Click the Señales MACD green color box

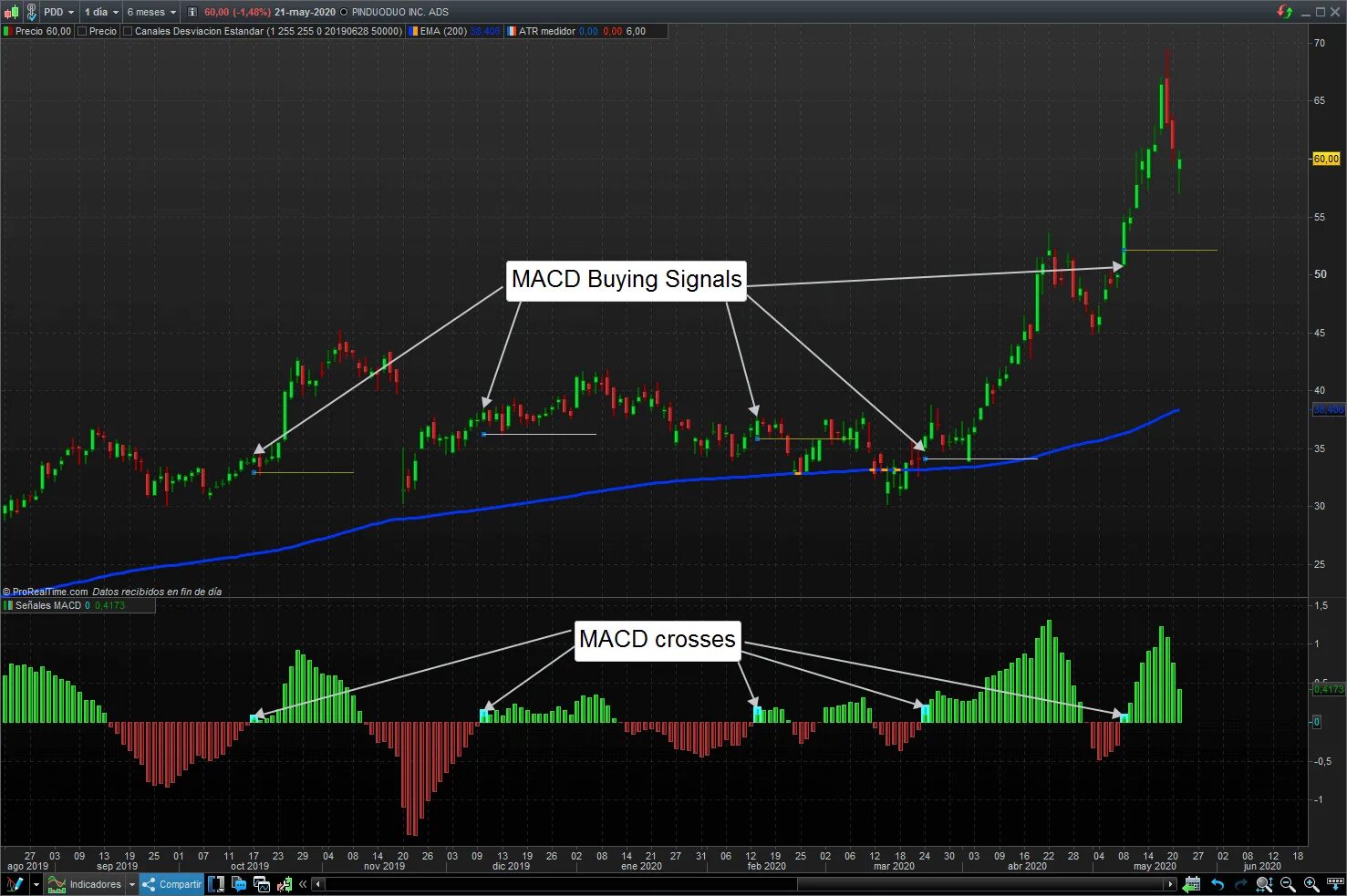point(8,605)
